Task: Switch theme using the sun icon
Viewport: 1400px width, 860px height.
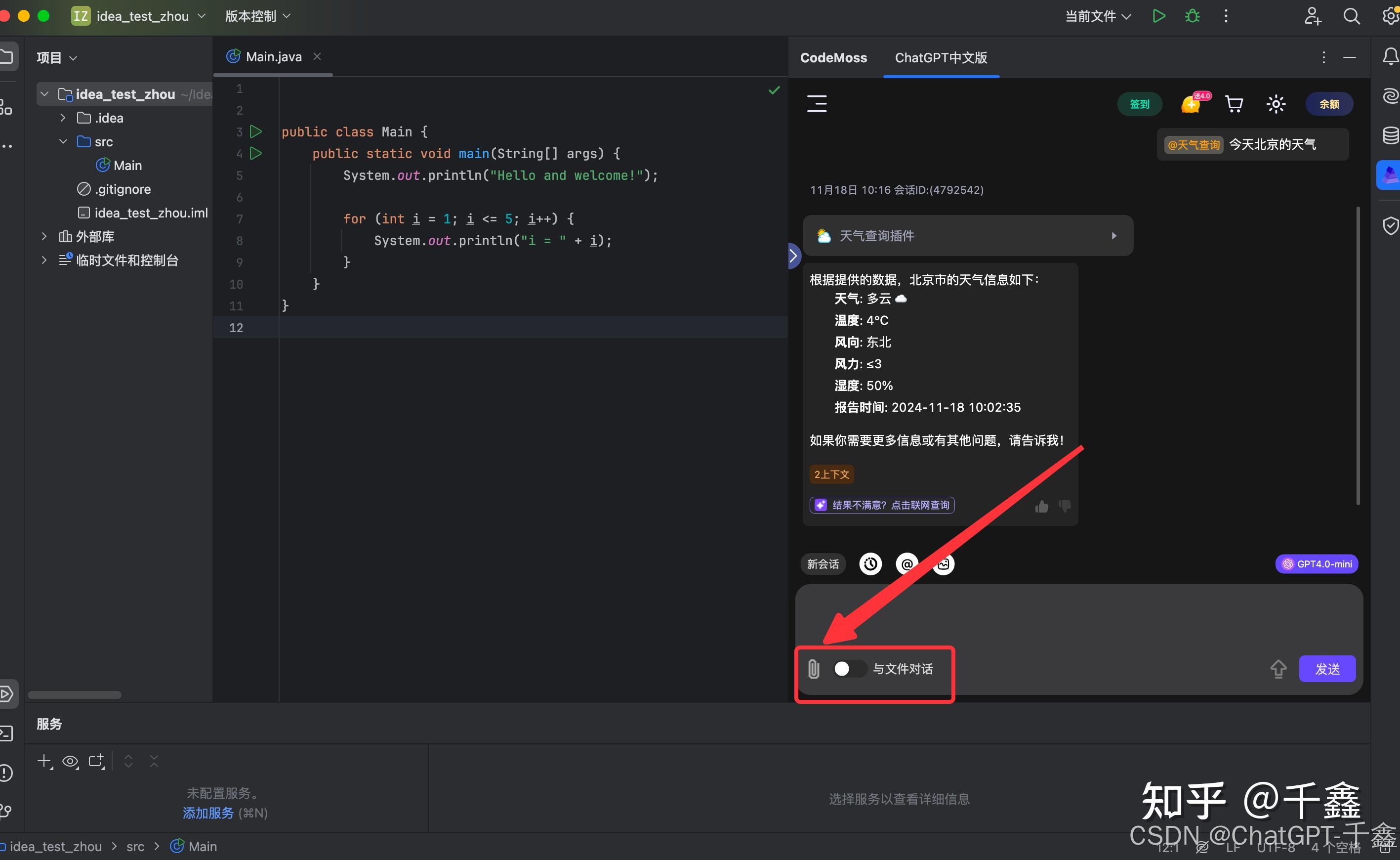Action: pos(1276,104)
